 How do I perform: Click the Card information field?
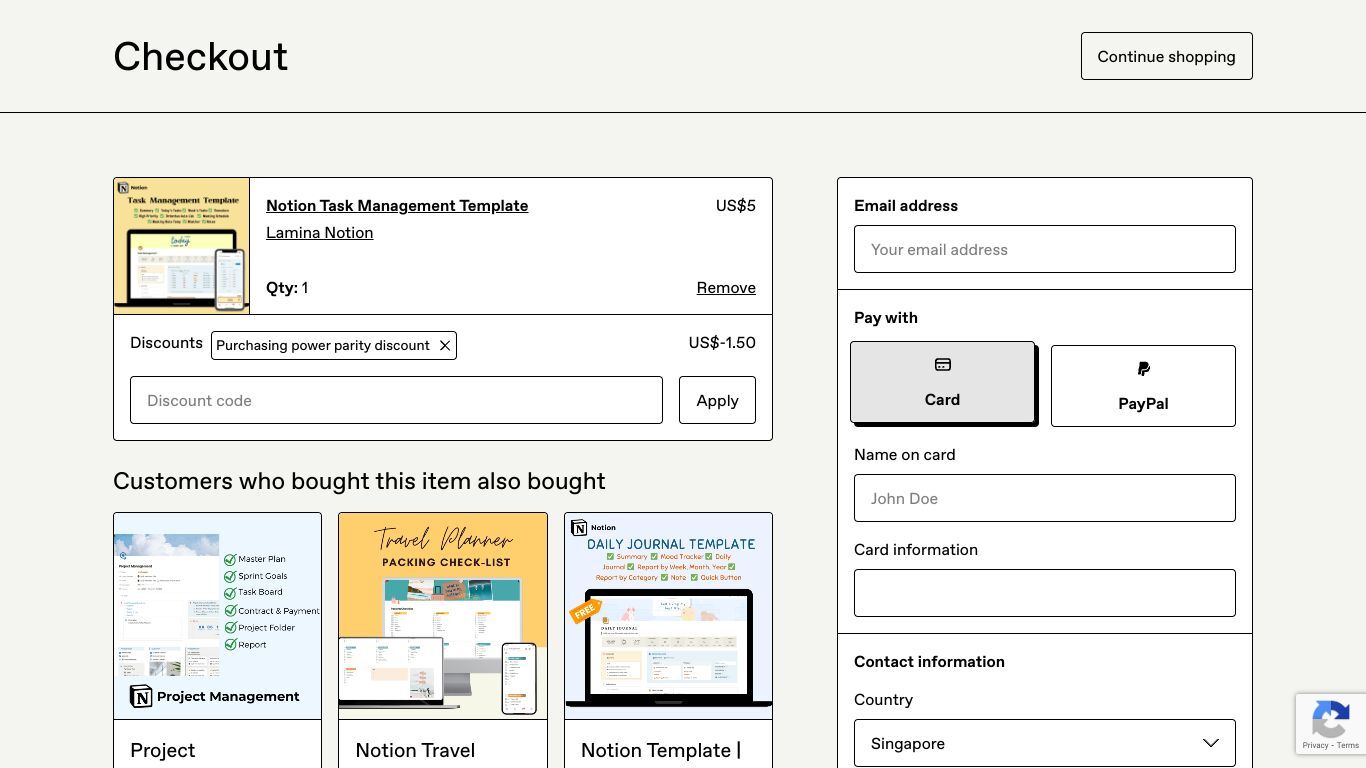click(1045, 593)
